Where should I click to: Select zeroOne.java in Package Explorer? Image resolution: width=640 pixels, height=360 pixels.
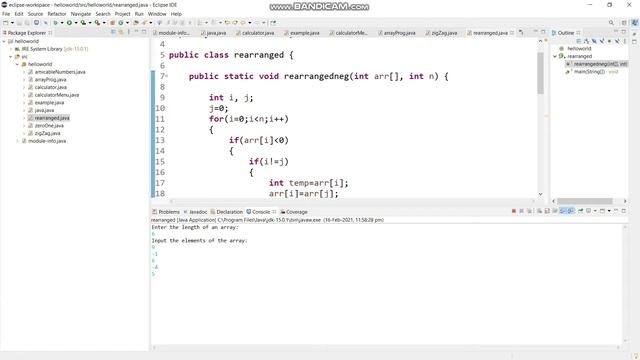point(49,126)
